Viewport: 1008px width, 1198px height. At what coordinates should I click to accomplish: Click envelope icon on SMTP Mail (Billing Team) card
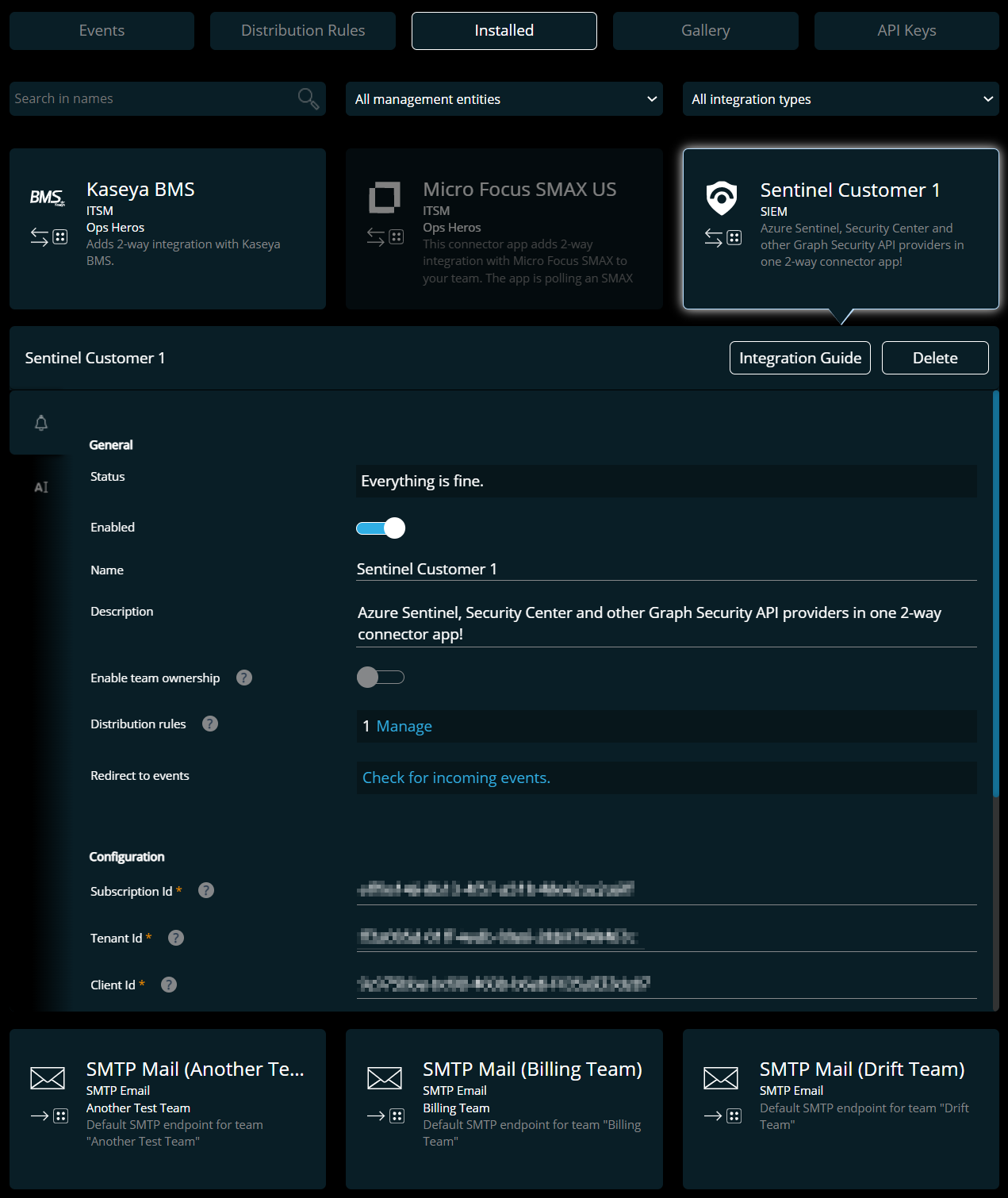click(x=385, y=1078)
